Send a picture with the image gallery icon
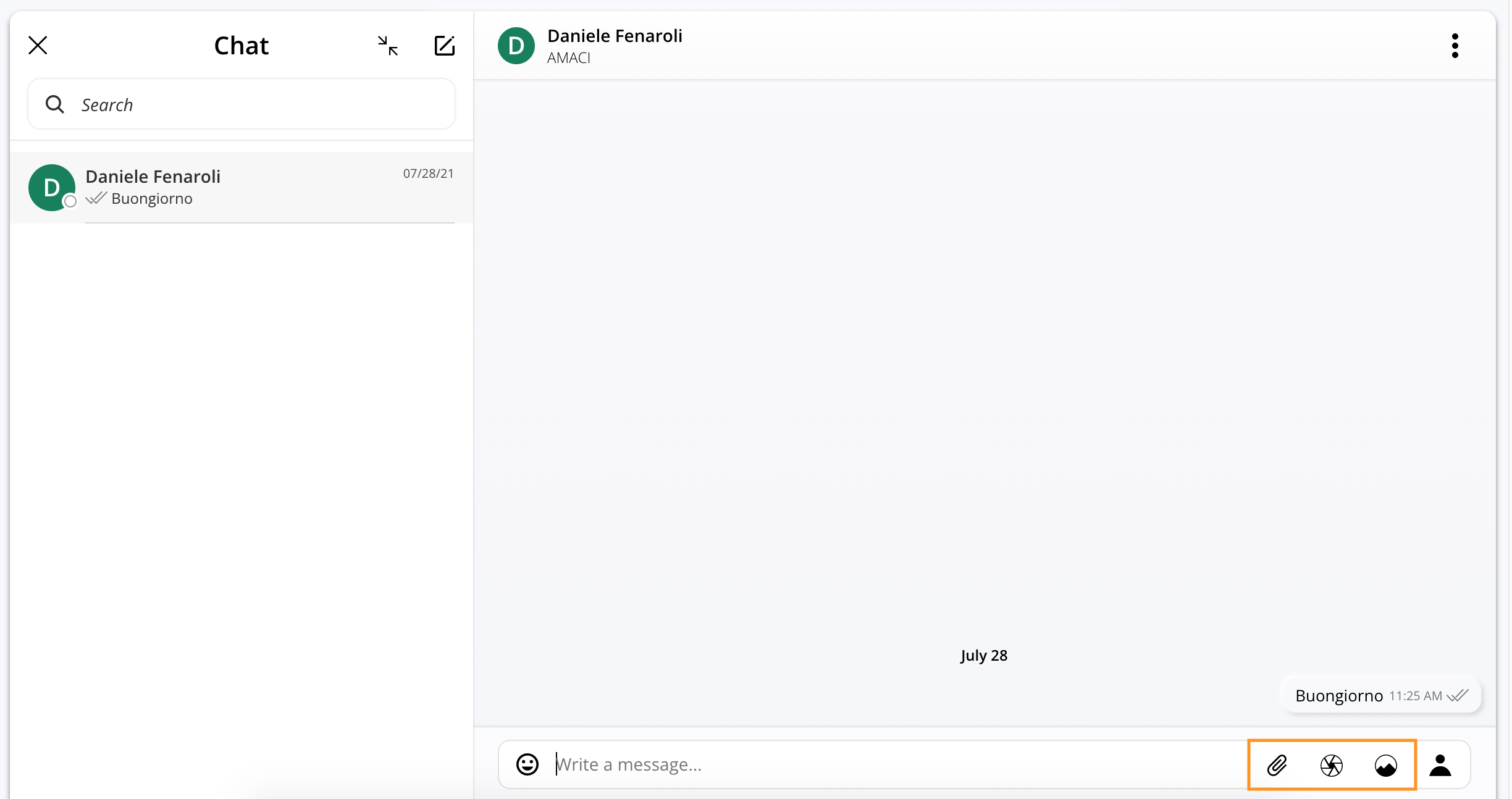Image resolution: width=1512 pixels, height=799 pixels. (x=1386, y=765)
